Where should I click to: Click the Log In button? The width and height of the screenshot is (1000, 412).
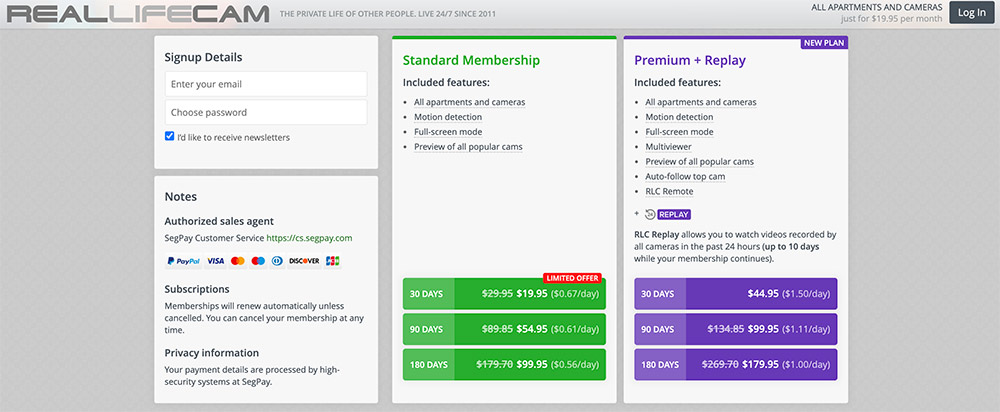(x=971, y=13)
